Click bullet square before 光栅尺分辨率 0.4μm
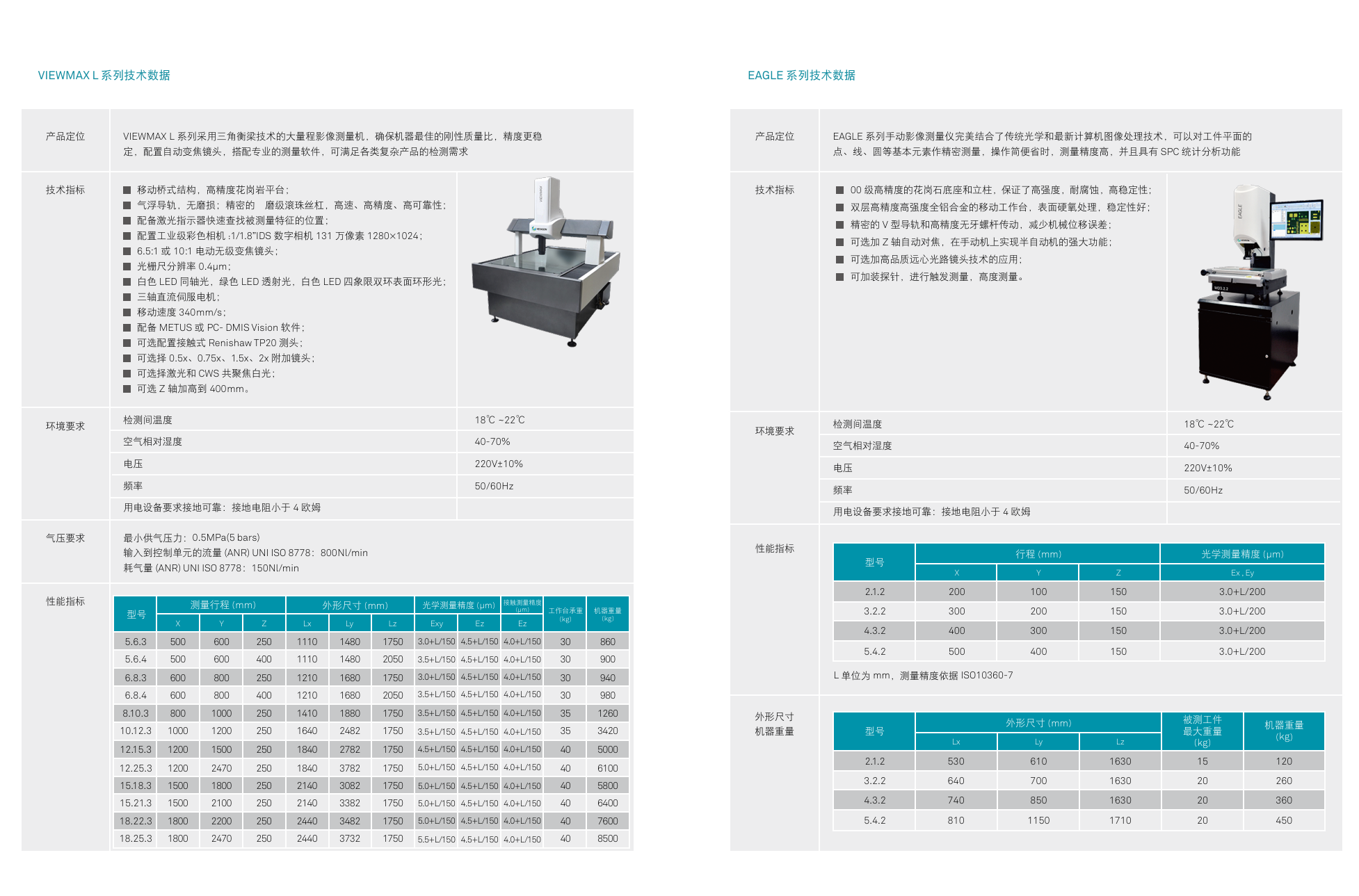This screenshot has width=1359, height=896. tap(127, 266)
